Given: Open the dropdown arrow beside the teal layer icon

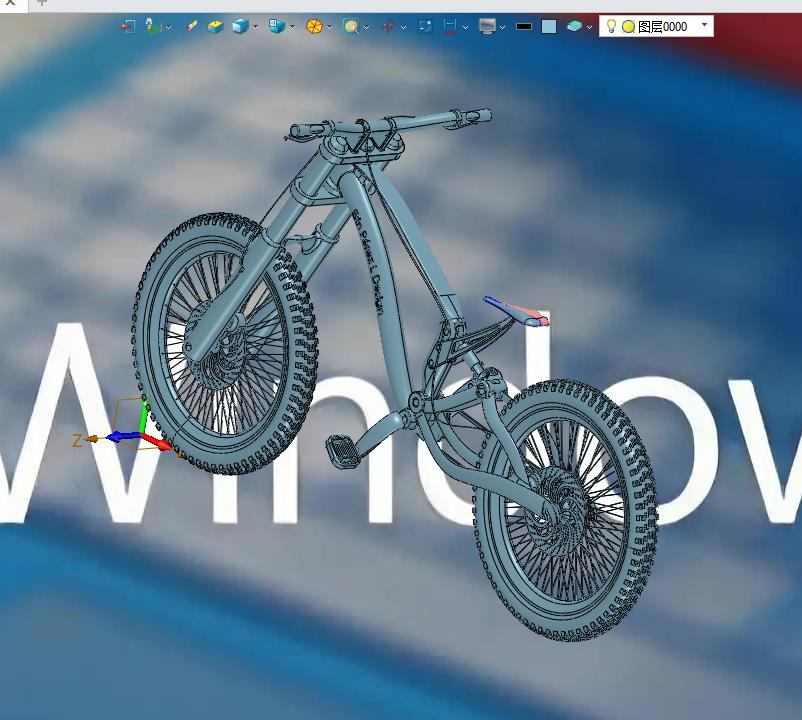Looking at the screenshot, I should [590, 27].
